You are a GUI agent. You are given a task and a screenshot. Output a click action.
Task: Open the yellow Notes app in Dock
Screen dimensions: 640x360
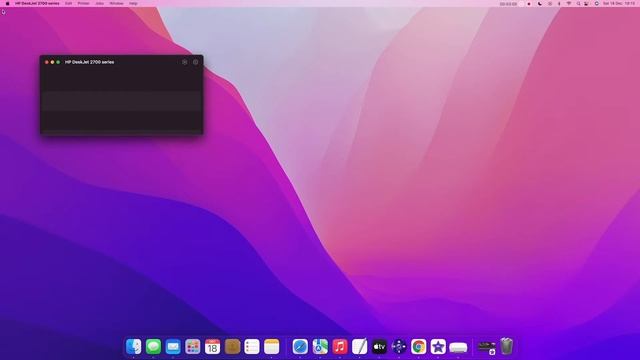pos(271,347)
